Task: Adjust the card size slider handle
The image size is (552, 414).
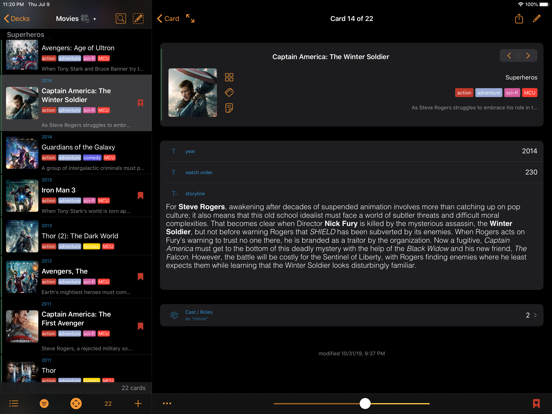Action: [x=365, y=403]
